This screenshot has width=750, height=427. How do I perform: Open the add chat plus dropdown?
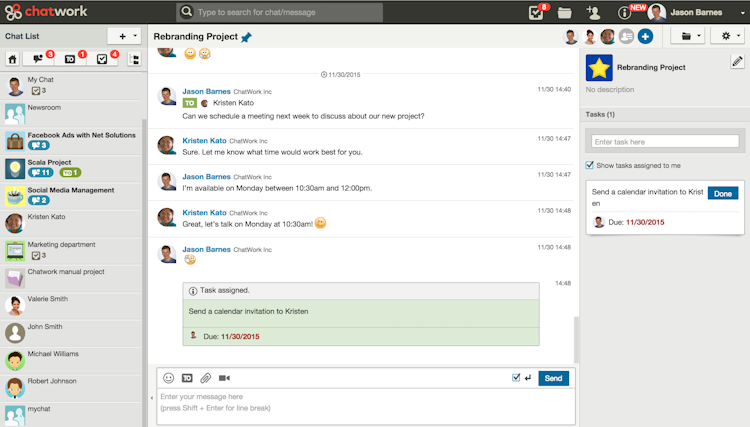[x=124, y=36]
